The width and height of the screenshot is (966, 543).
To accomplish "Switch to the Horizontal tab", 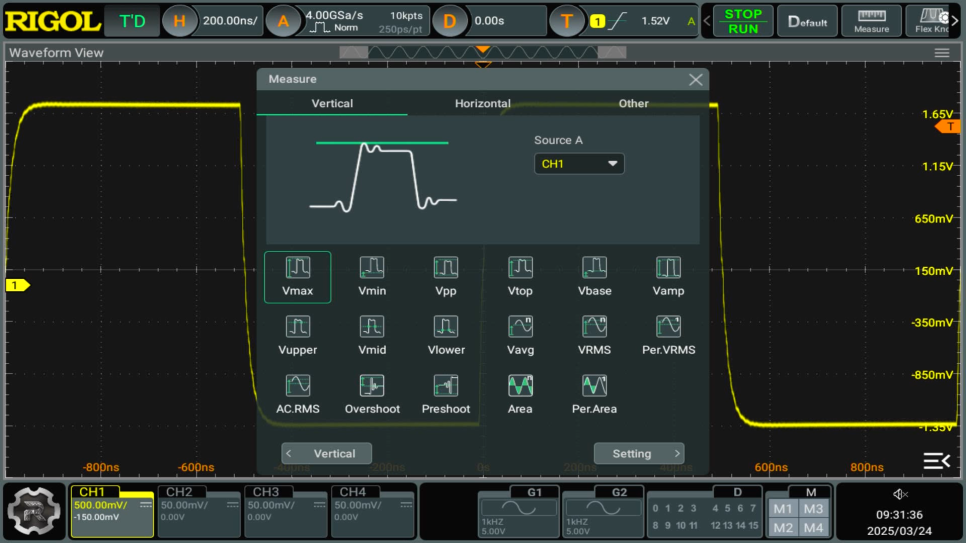I will coord(482,104).
